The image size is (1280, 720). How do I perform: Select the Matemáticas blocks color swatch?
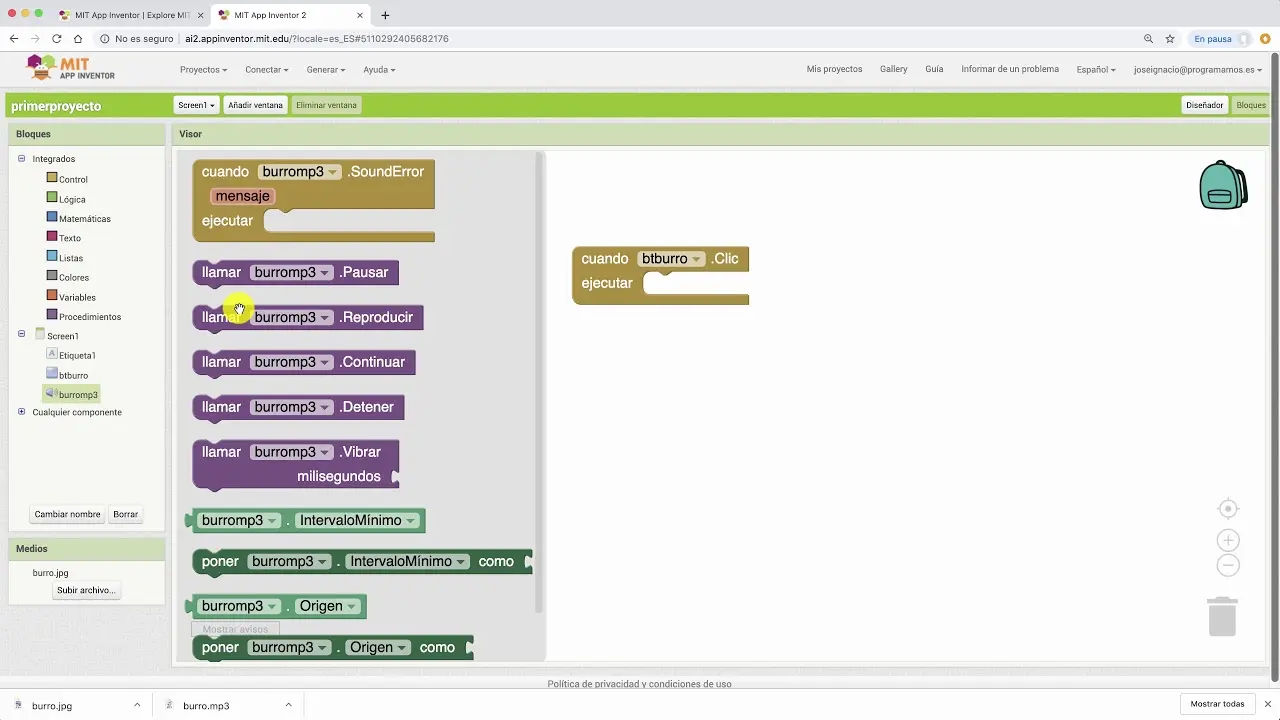click(x=52, y=217)
